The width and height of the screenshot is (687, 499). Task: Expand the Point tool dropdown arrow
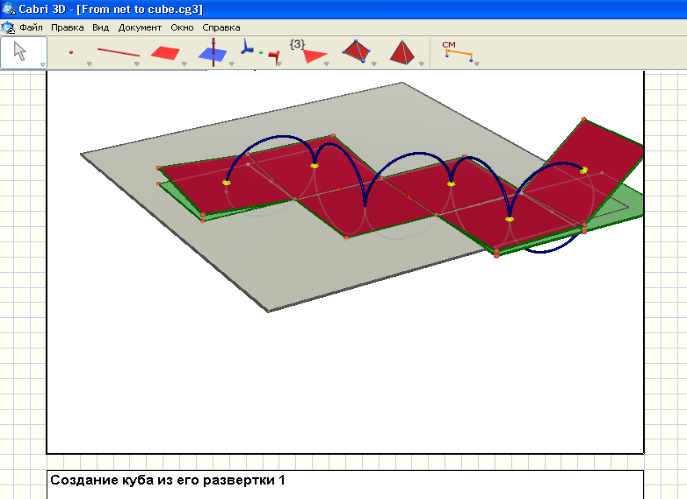click(x=89, y=64)
